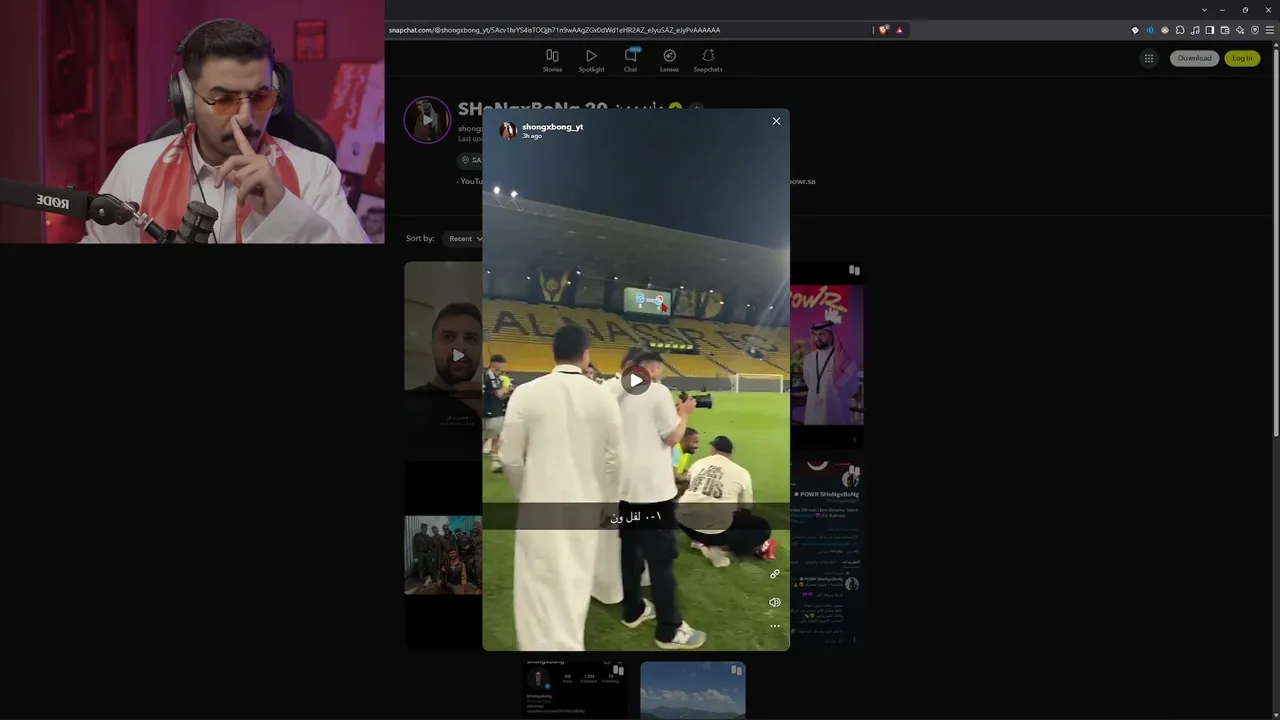
Task: Play the paused story video
Action: [x=636, y=380]
